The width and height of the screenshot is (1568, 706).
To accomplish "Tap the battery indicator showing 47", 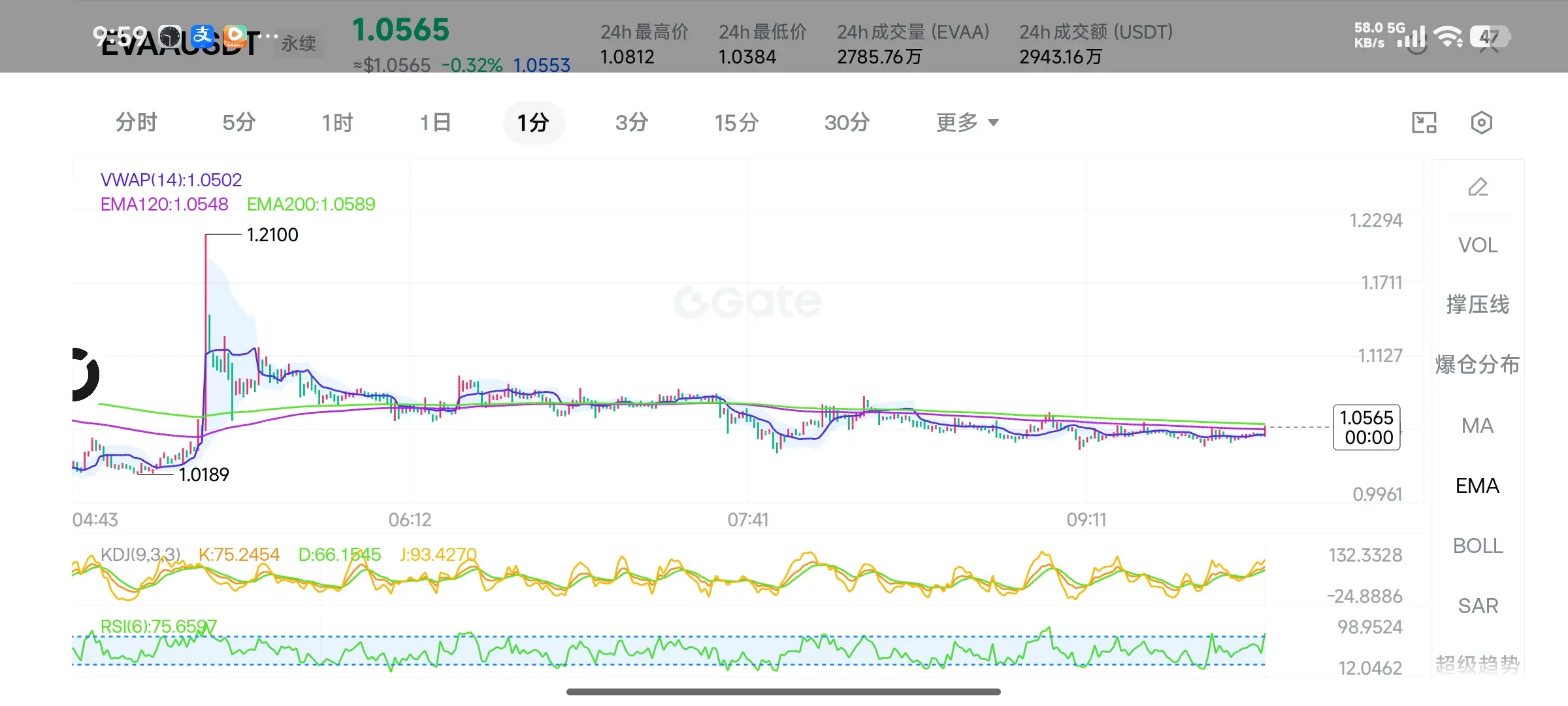I will 1490,37.
